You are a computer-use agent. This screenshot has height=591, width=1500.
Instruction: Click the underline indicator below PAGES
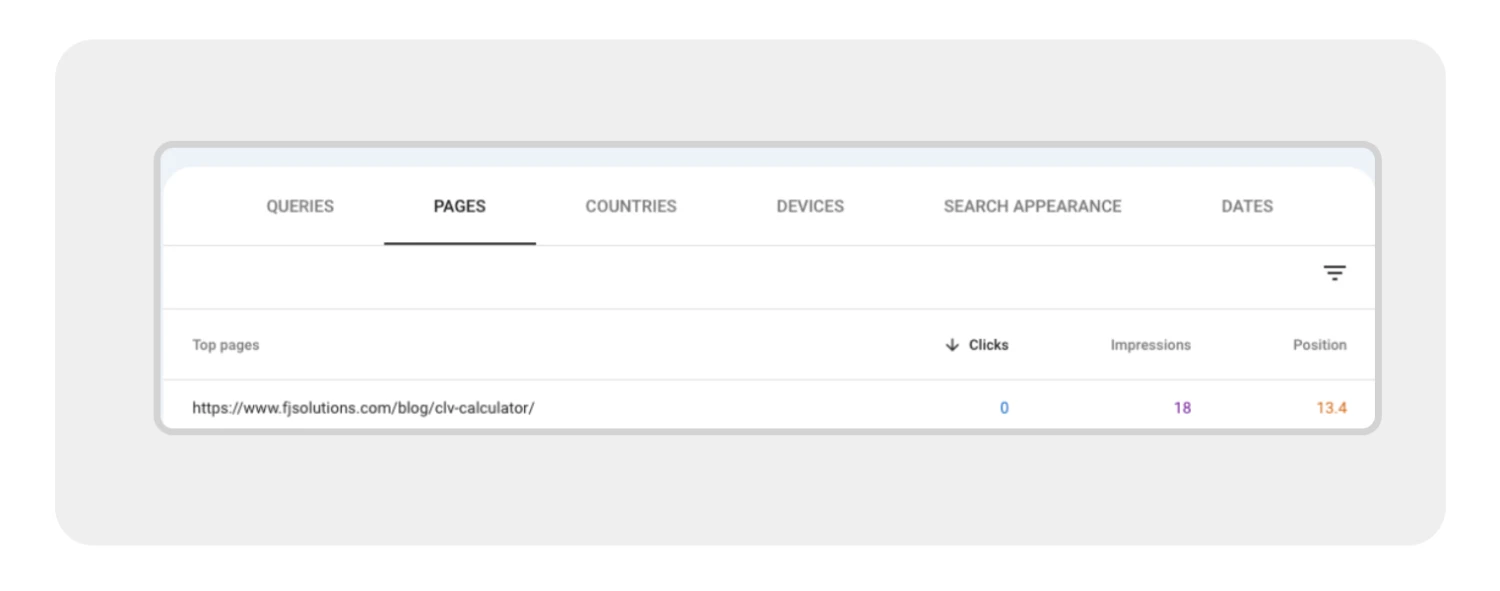[x=459, y=243]
